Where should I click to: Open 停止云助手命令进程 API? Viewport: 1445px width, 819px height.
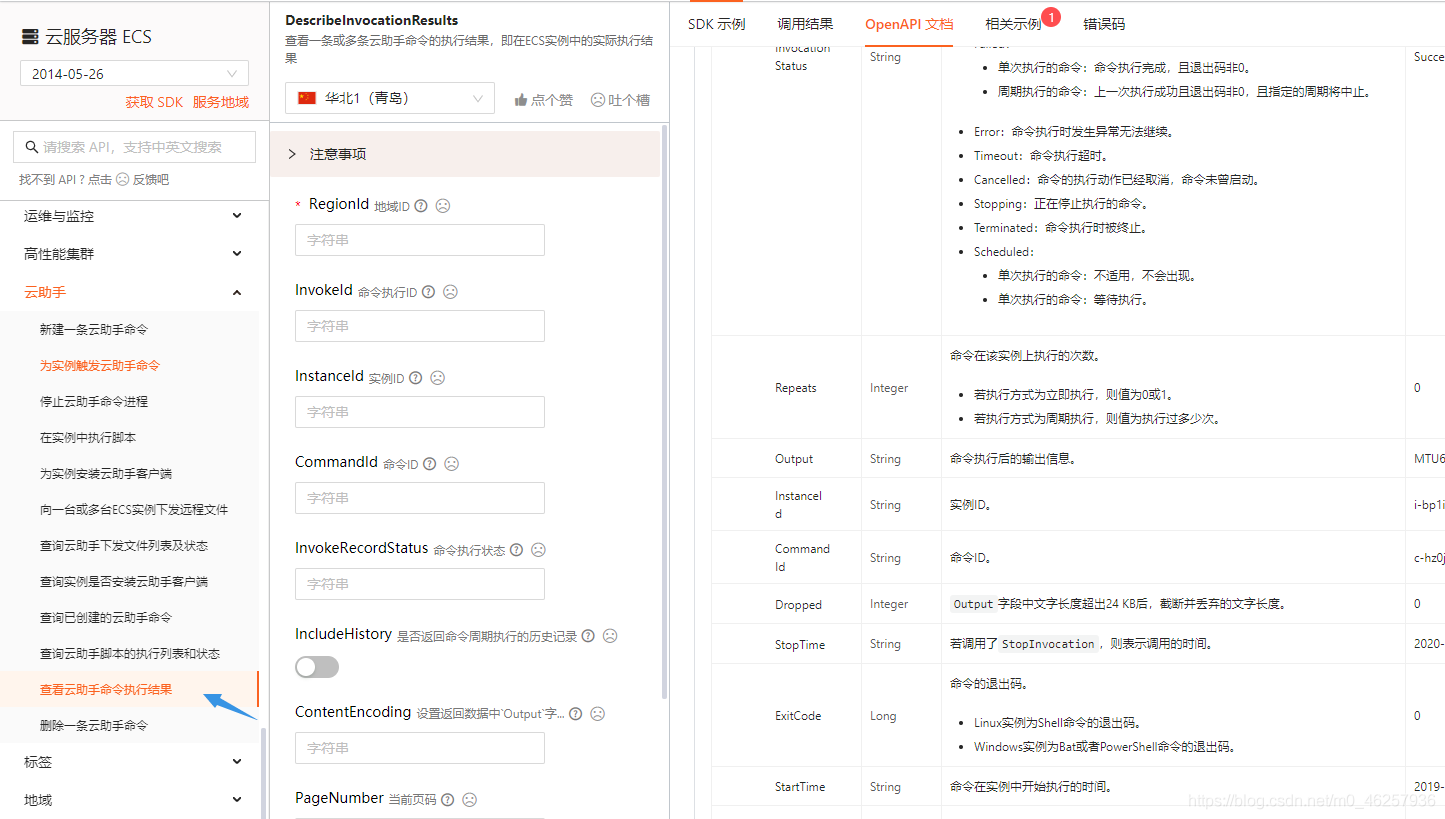pos(94,401)
